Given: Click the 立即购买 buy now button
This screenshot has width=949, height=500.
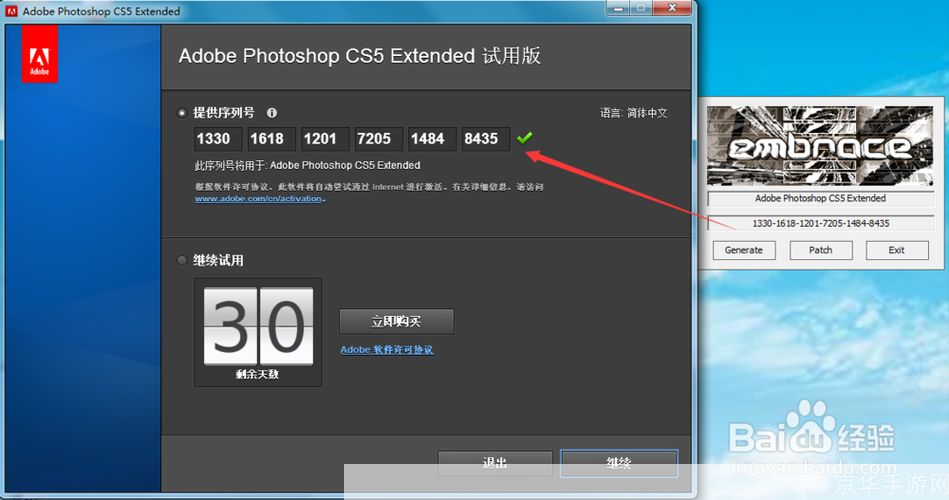Looking at the screenshot, I should [396, 321].
